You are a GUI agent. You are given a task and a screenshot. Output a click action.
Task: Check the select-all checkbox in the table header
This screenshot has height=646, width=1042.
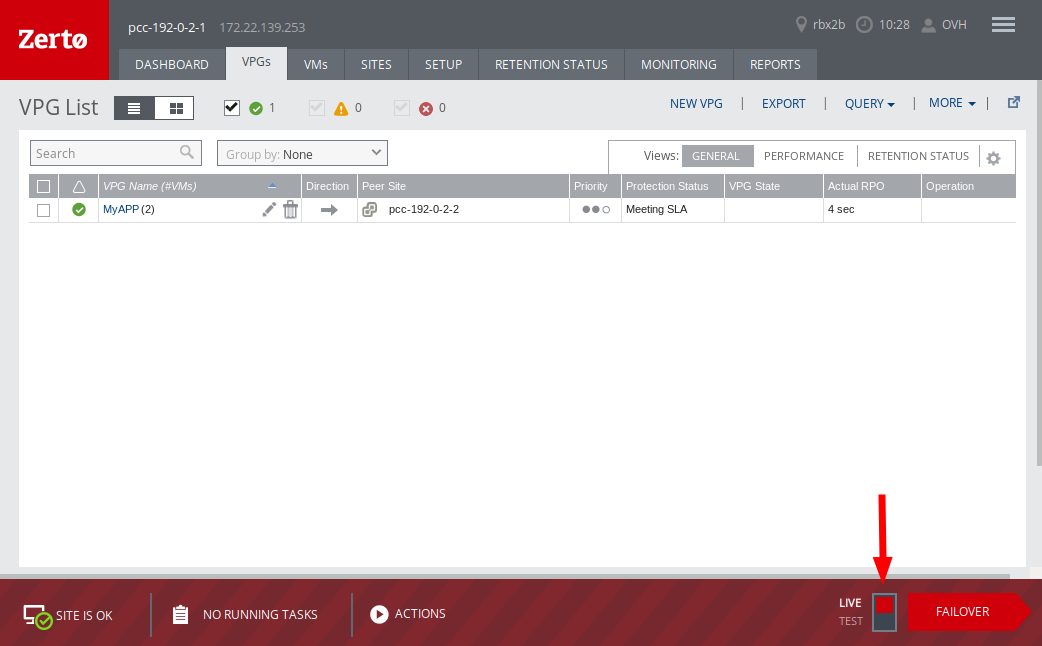[x=43, y=186]
